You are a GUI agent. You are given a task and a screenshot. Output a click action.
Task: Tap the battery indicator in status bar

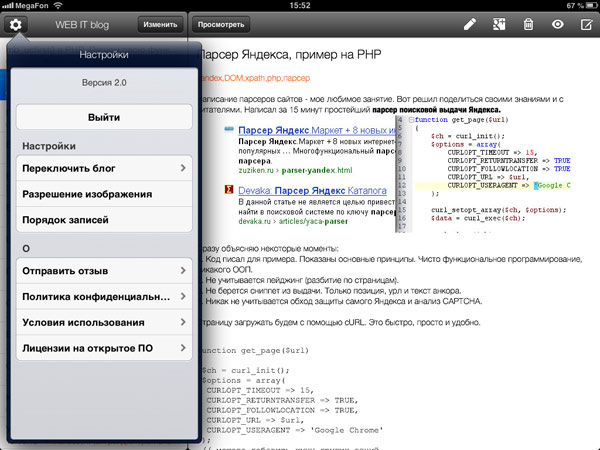pyautogui.click(x=592, y=5)
